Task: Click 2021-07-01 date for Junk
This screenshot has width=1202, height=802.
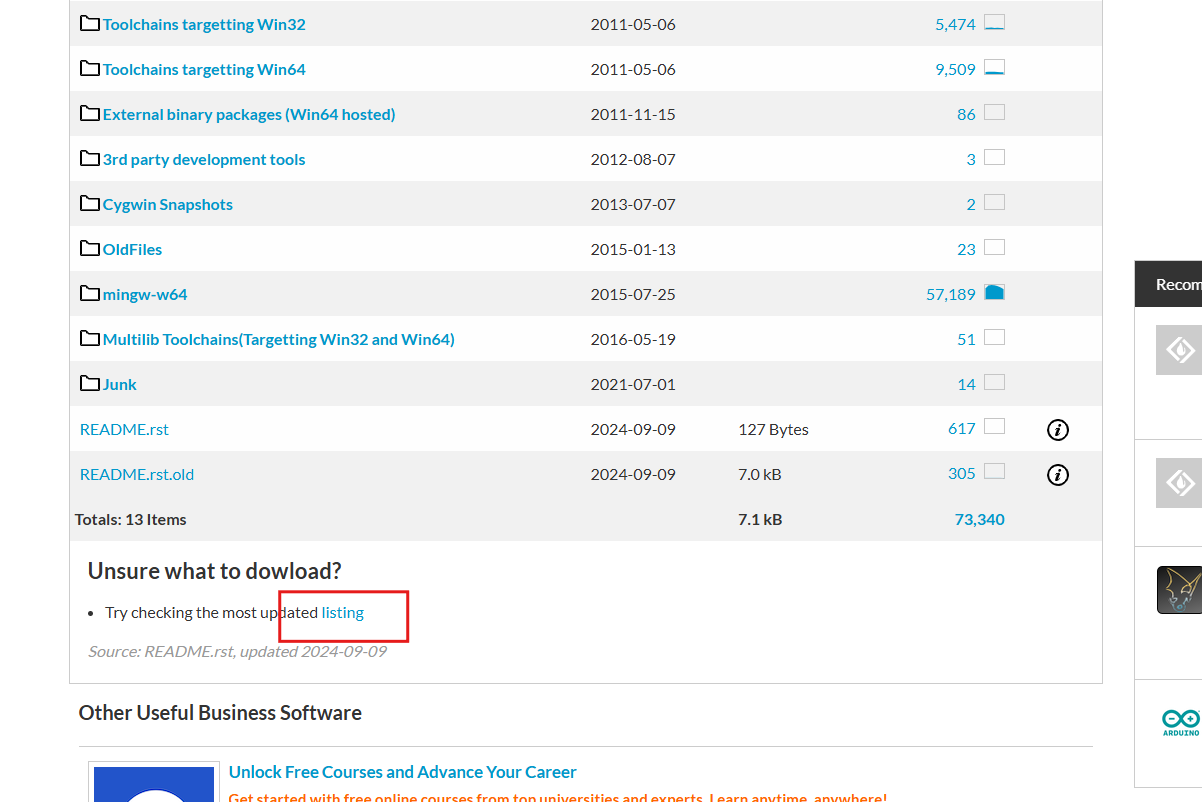Action: tap(633, 384)
